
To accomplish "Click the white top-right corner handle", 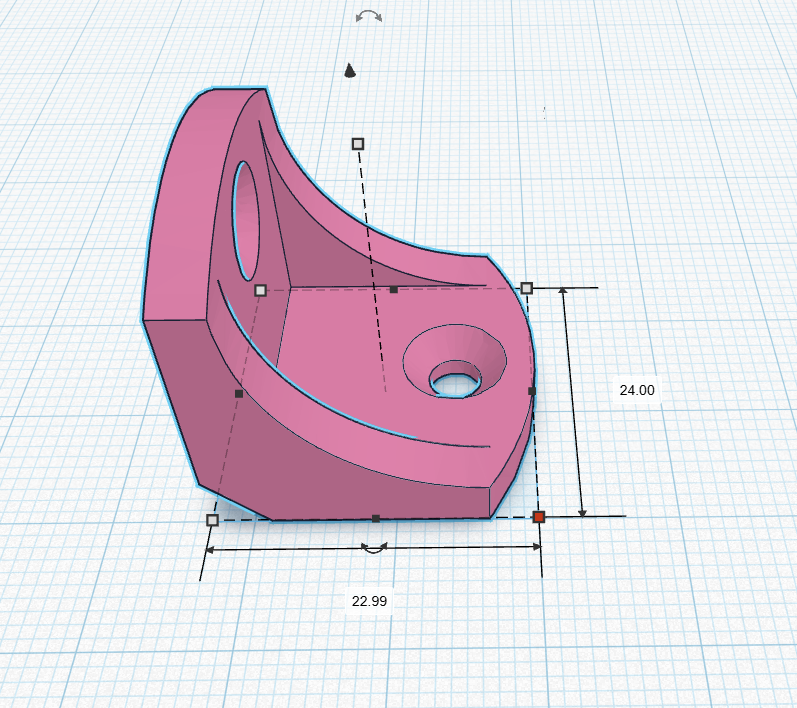I will (x=527, y=288).
